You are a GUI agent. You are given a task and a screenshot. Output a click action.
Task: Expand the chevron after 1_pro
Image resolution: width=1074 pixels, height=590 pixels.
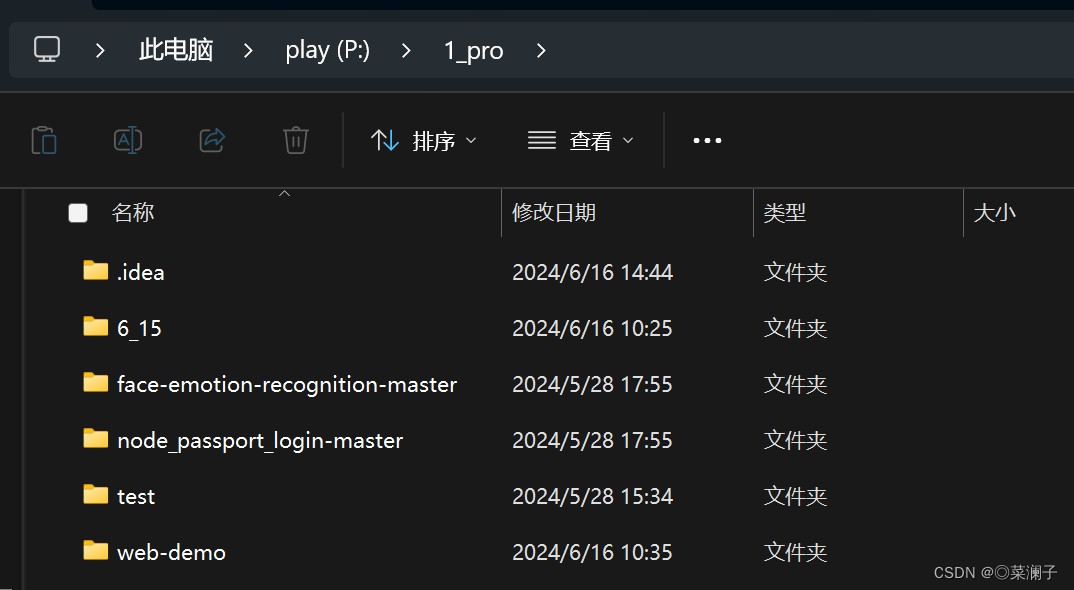pyautogui.click(x=541, y=50)
